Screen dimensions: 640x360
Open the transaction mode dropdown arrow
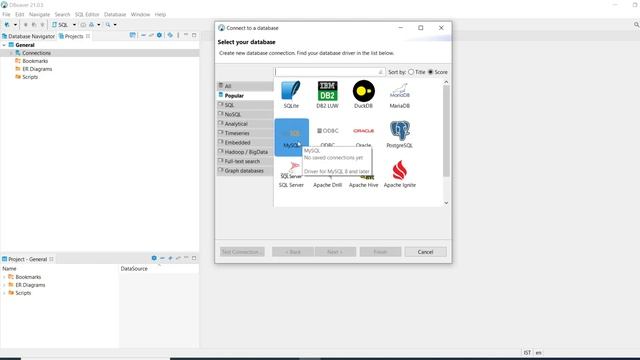click(x=99, y=25)
